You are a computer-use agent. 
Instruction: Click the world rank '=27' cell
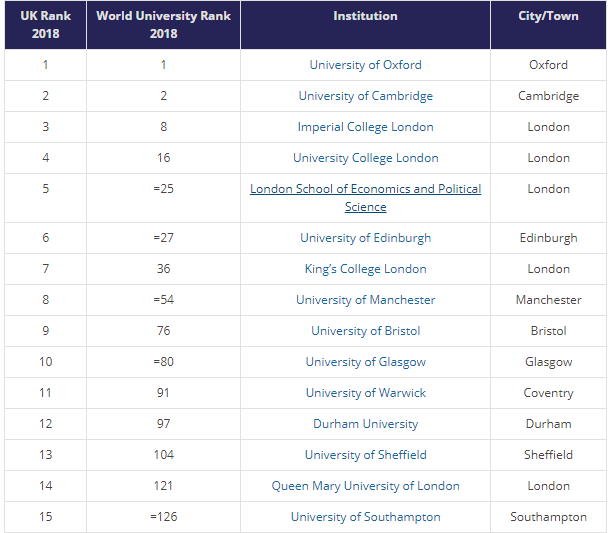click(x=164, y=238)
